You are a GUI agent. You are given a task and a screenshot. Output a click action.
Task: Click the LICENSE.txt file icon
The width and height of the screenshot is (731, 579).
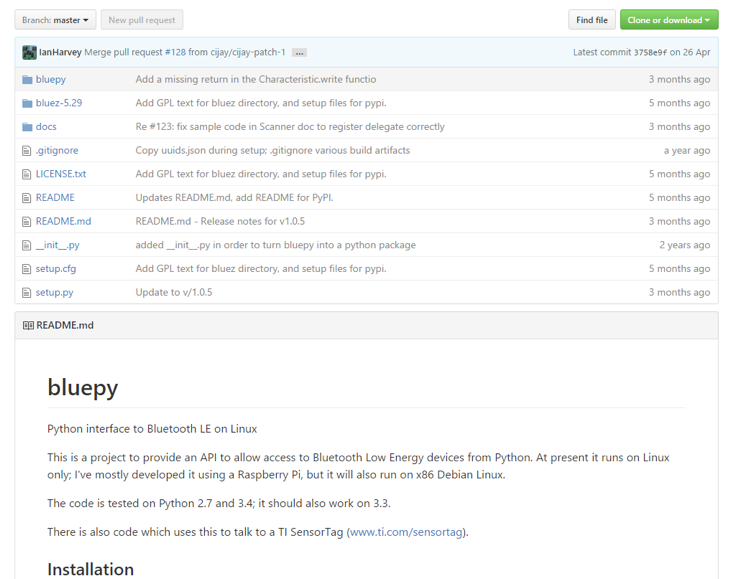coord(27,174)
